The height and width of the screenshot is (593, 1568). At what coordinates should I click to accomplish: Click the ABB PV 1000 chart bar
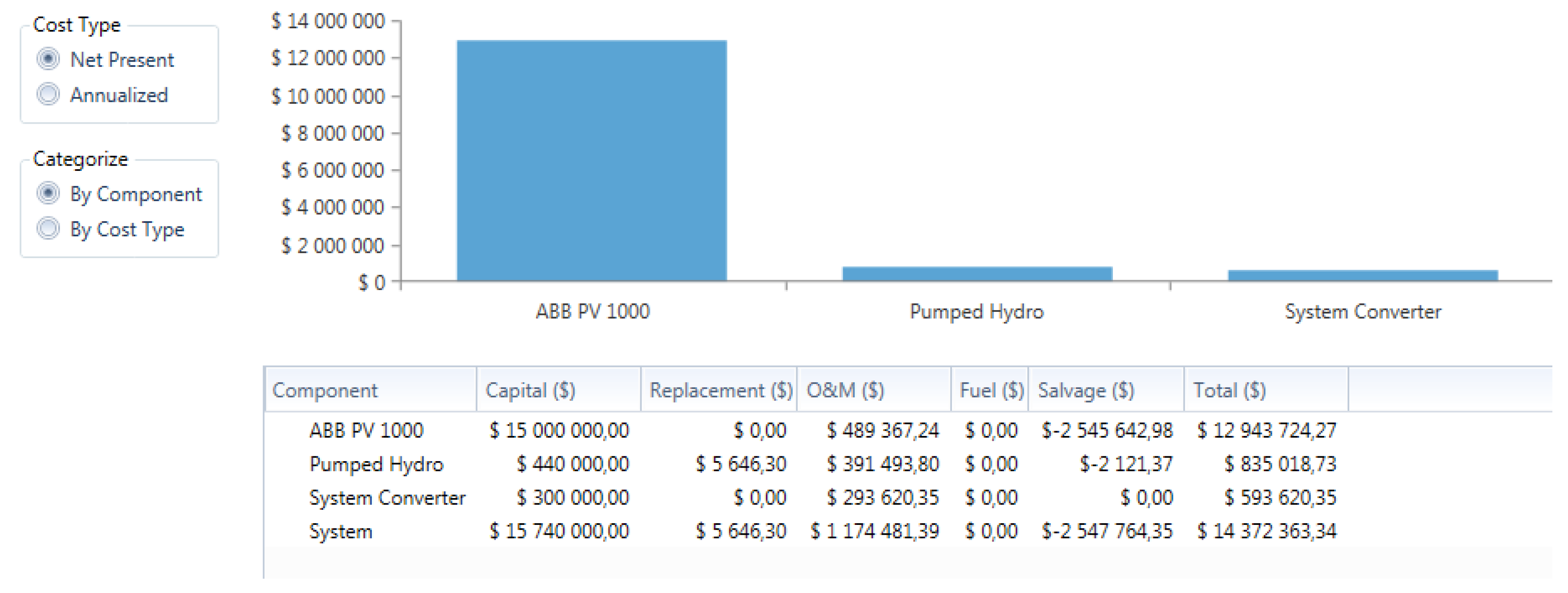(591, 161)
